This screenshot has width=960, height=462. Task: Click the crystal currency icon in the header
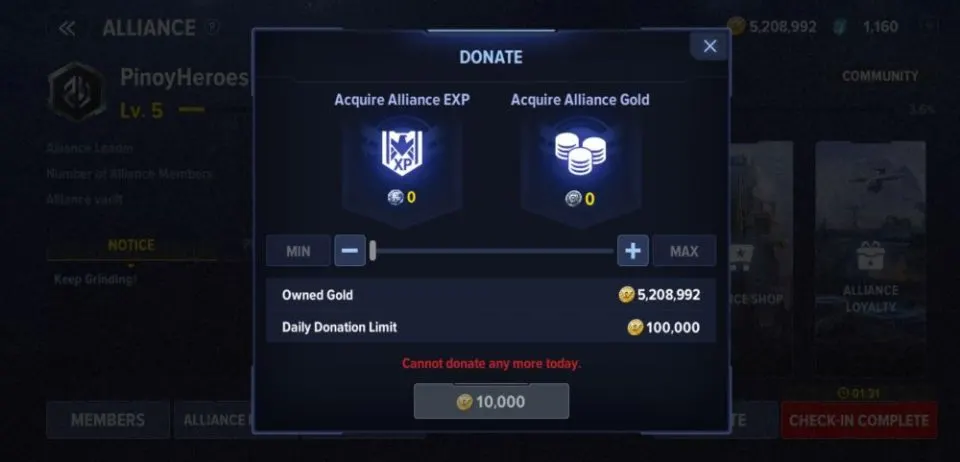tap(841, 27)
